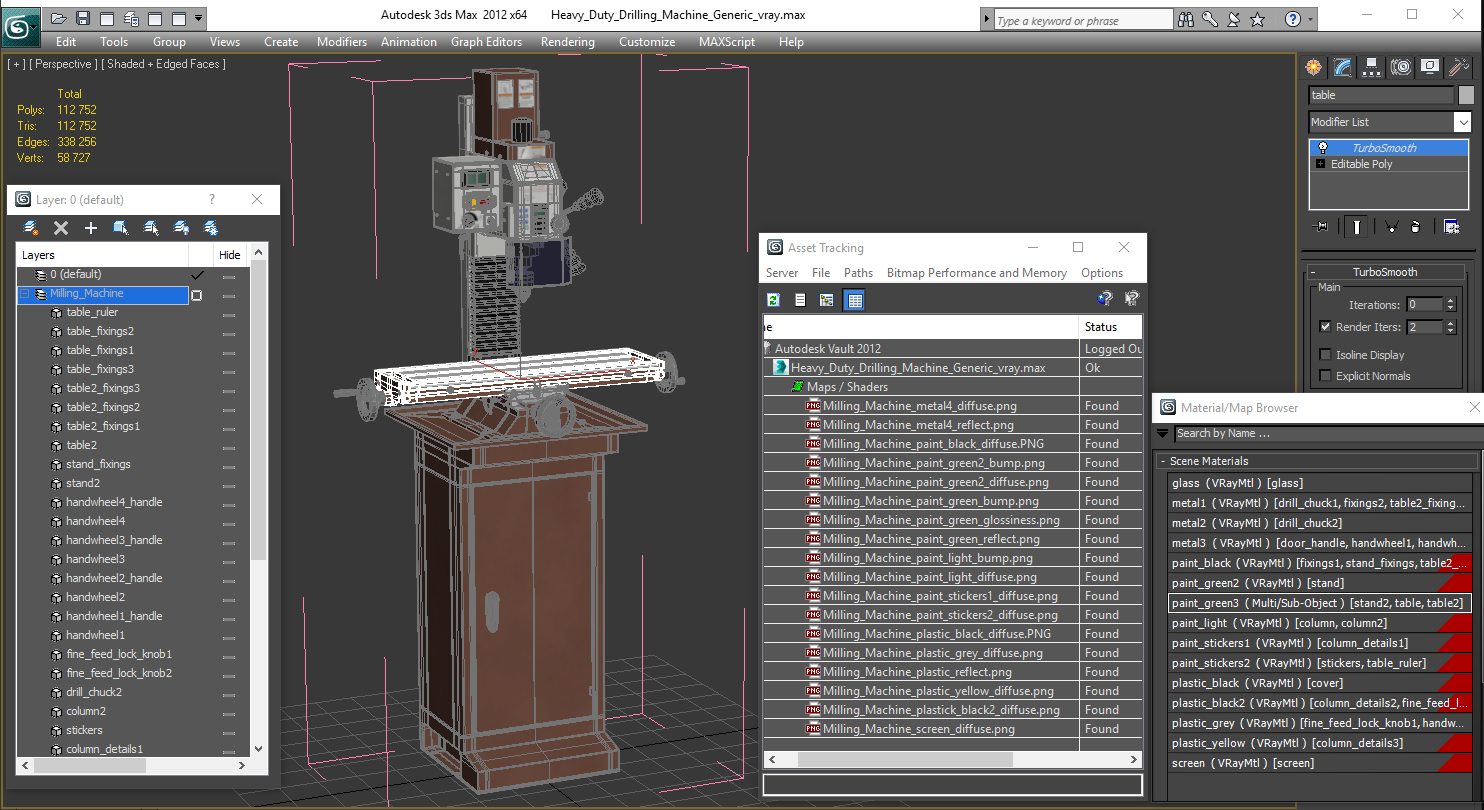The height and width of the screenshot is (810, 1484).
Task: Click the Help question mark icon in title bar
Action: 1293,18
